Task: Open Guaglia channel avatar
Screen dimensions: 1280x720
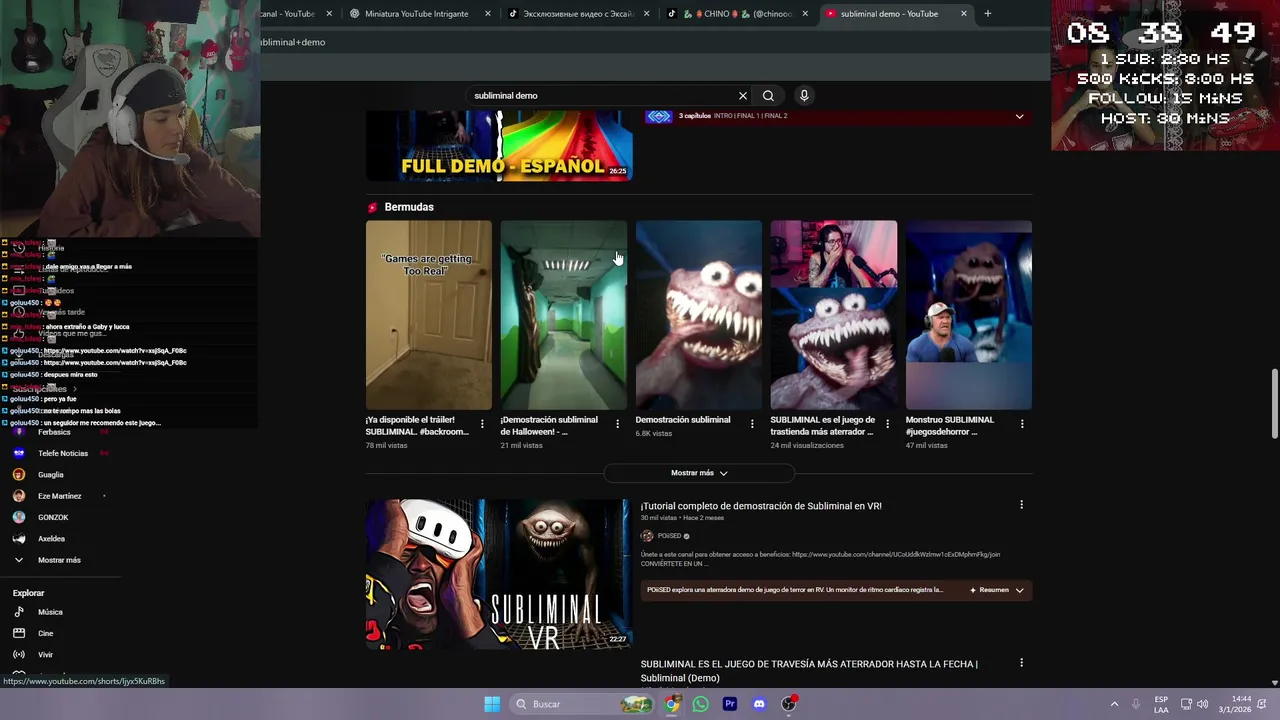Action: click(19, 475)
